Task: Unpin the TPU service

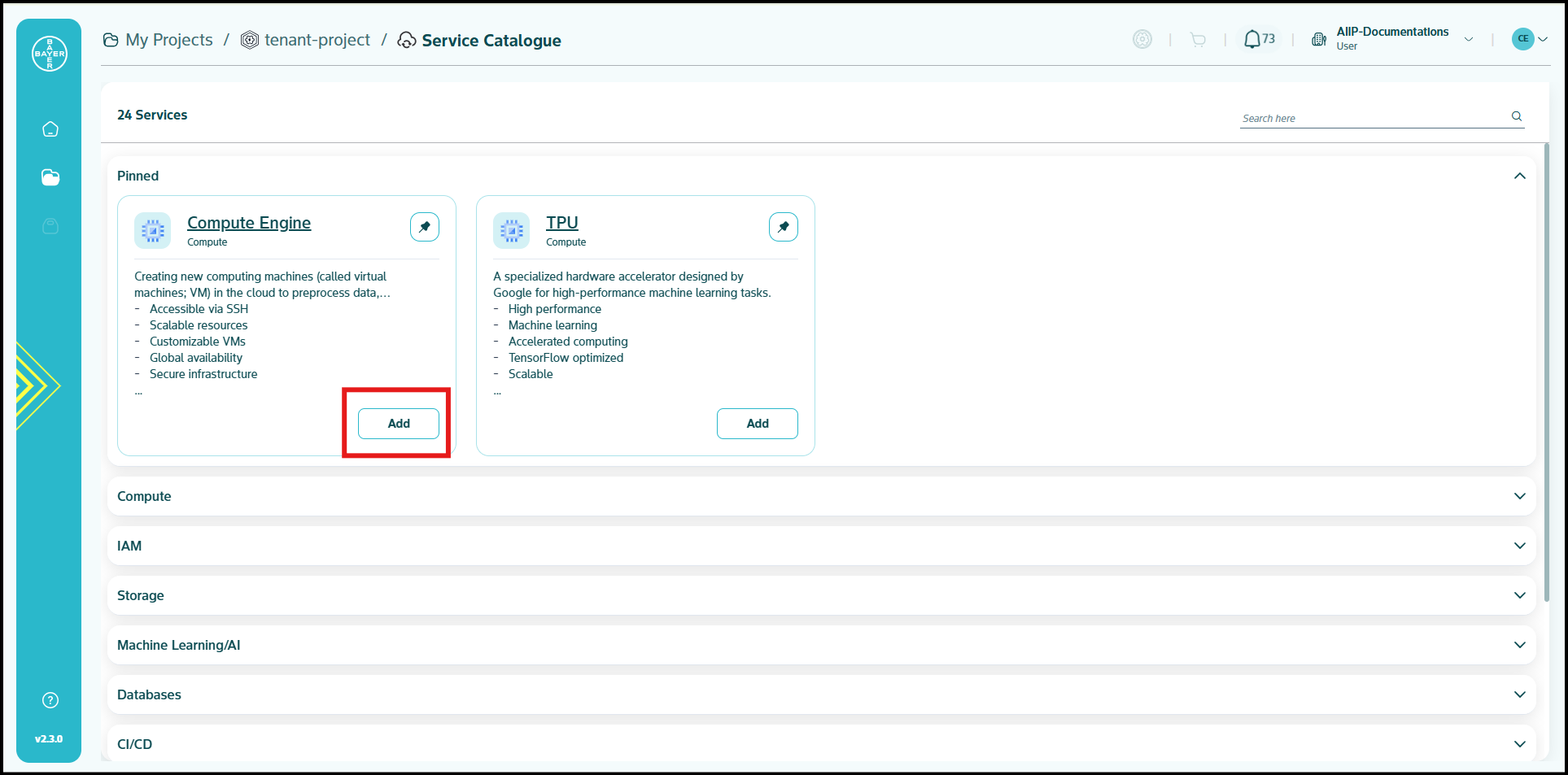Action: coord(784,227)
